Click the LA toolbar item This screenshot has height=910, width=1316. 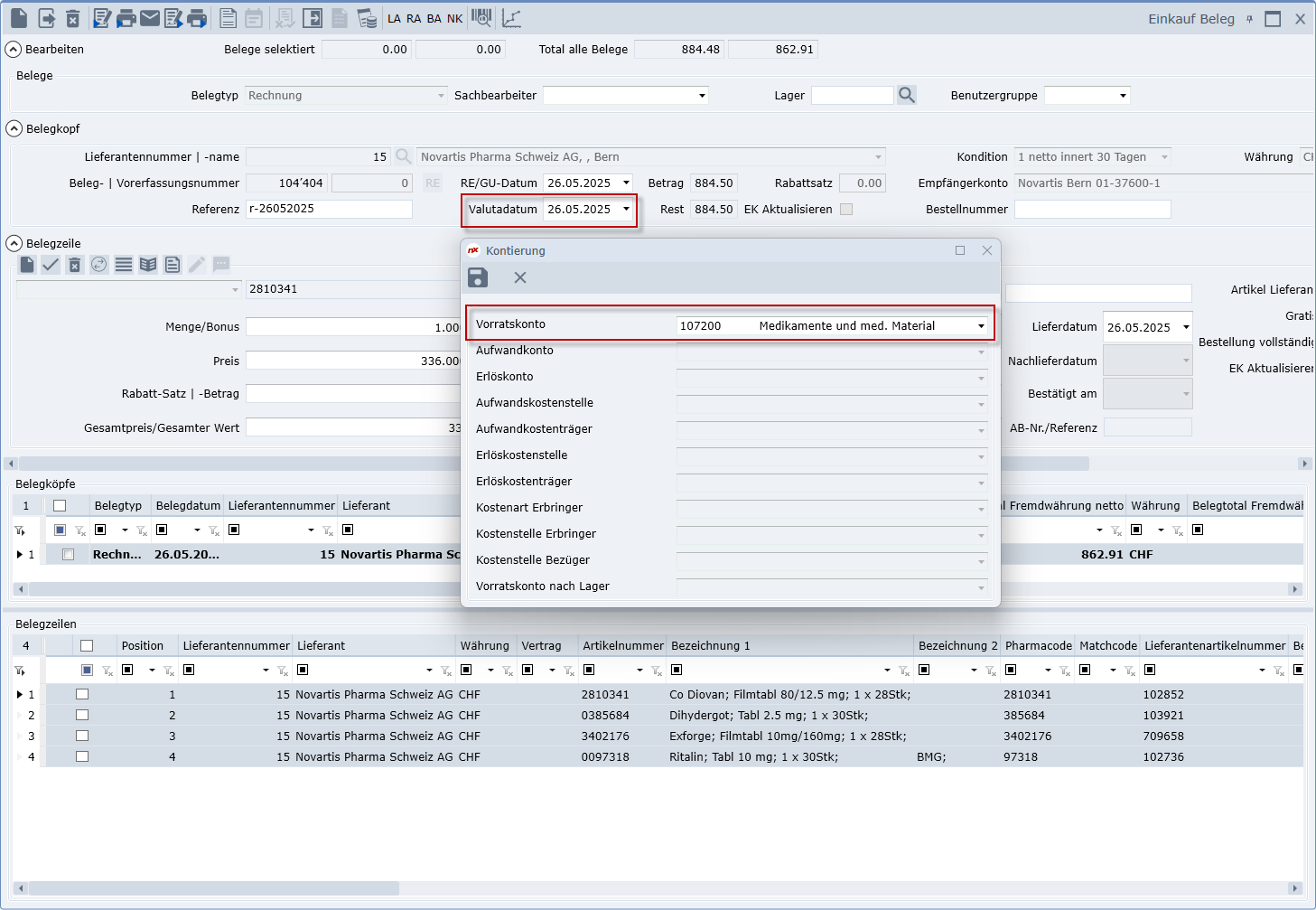(394, 18)
